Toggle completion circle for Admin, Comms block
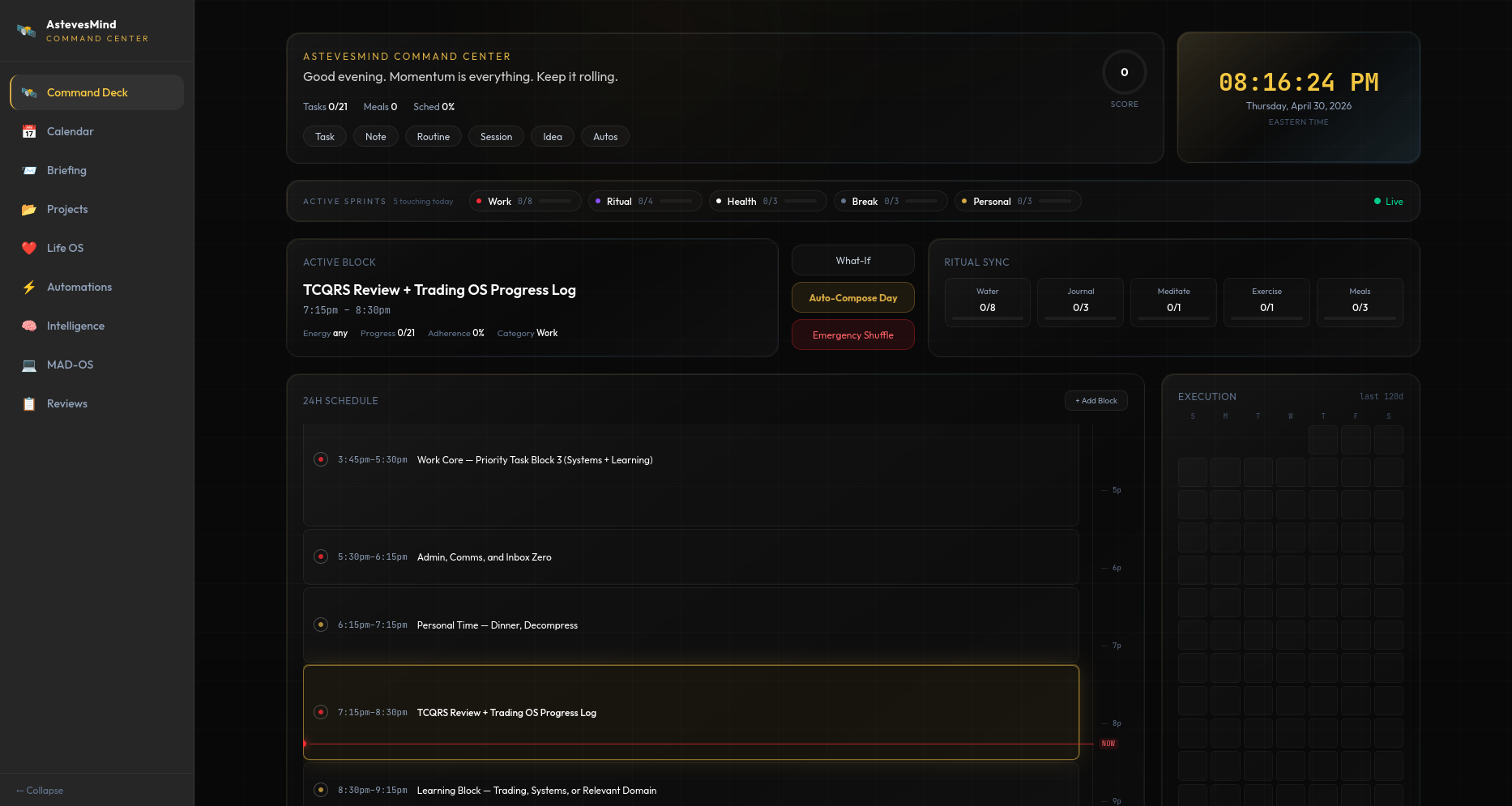The height and width of the screenshot is (806, 1512). click(321, 557)
